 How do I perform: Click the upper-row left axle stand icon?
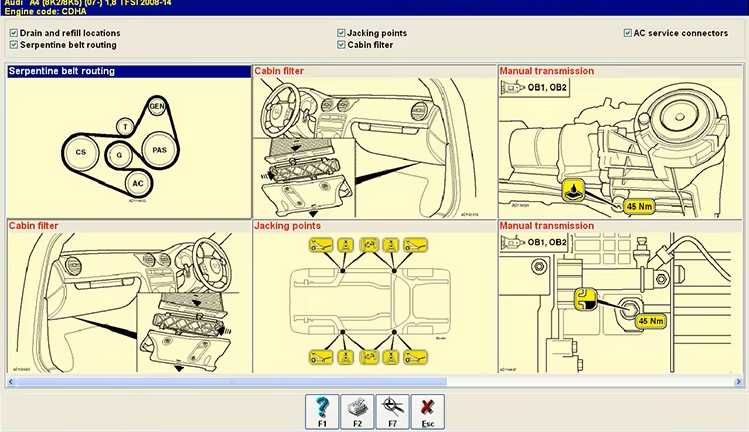346,245
